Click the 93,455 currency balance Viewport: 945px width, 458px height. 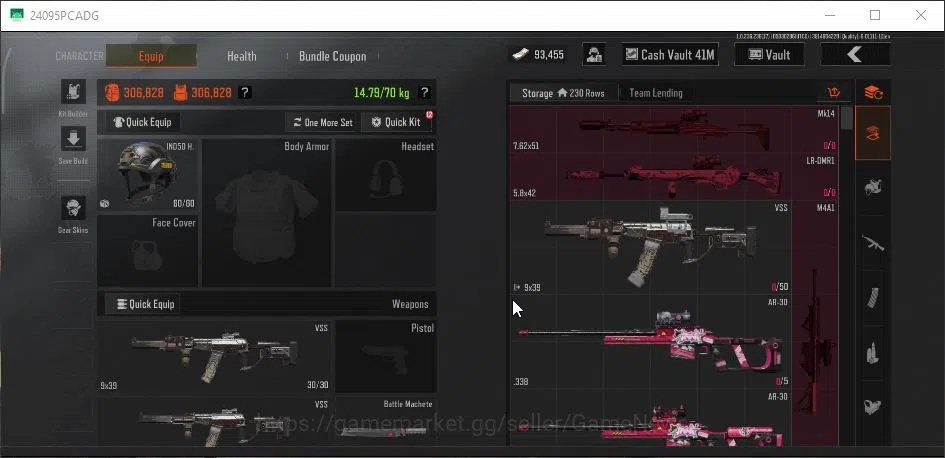click(x=549, y=55)
